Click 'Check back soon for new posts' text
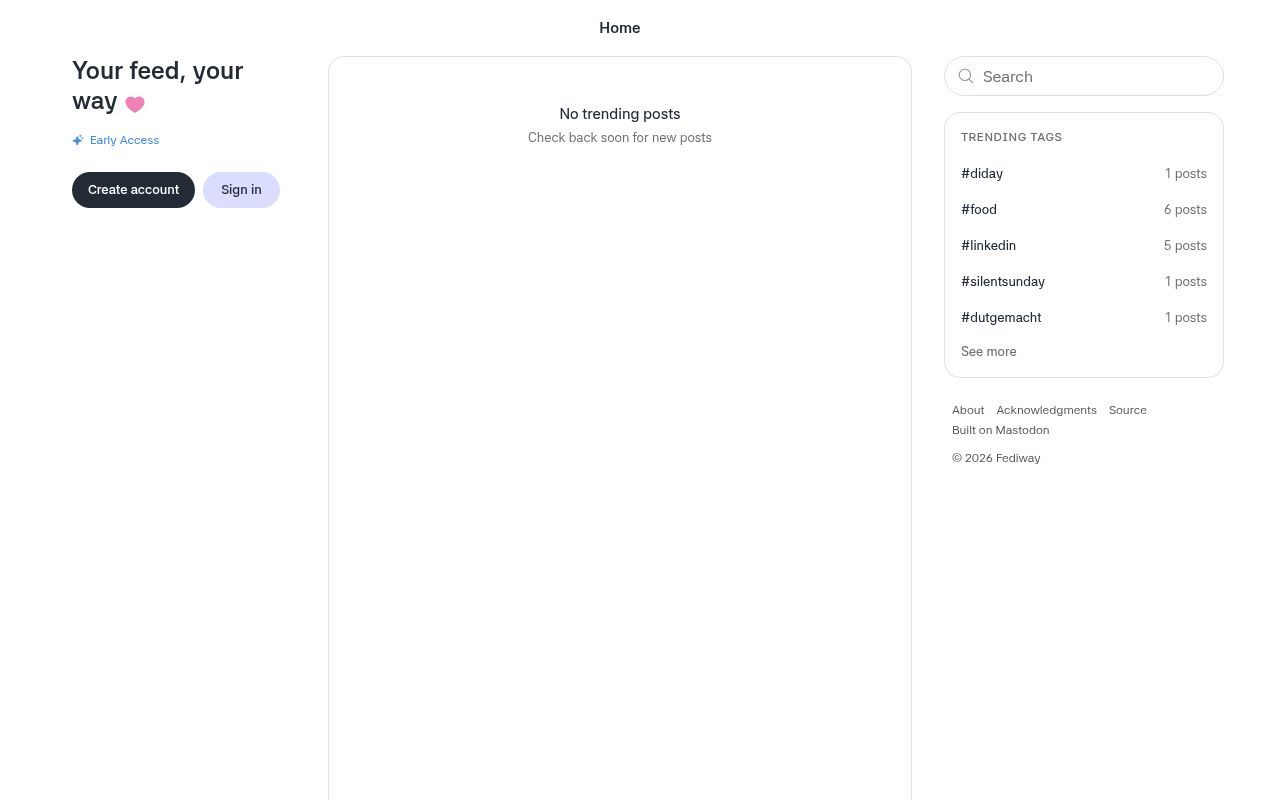Image resolution: width=1280 pixels, height=800 pixels. click(x=620, y=138)
